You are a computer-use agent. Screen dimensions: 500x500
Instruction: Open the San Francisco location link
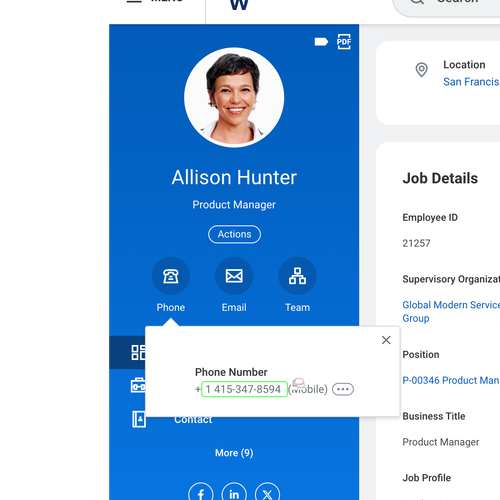(x=471, y=82)
